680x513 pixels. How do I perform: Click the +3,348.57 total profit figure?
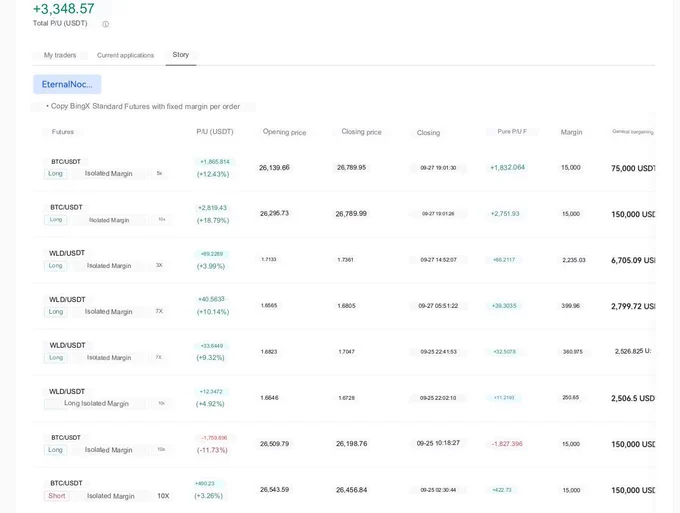click(x=64, y=9)
